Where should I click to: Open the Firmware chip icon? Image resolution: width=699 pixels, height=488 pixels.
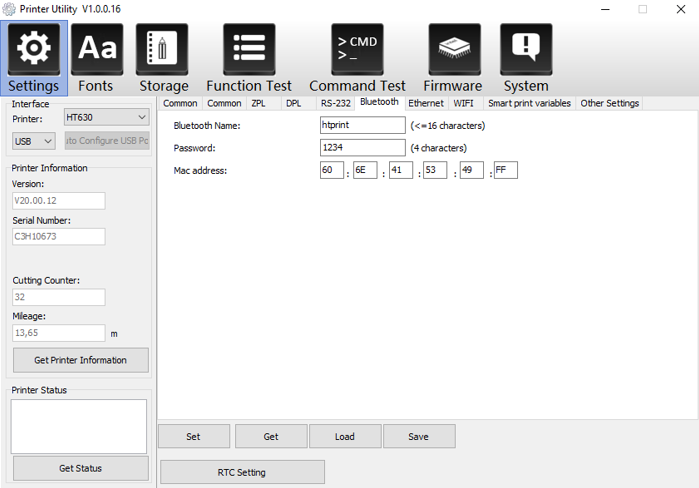pos(453,48)
